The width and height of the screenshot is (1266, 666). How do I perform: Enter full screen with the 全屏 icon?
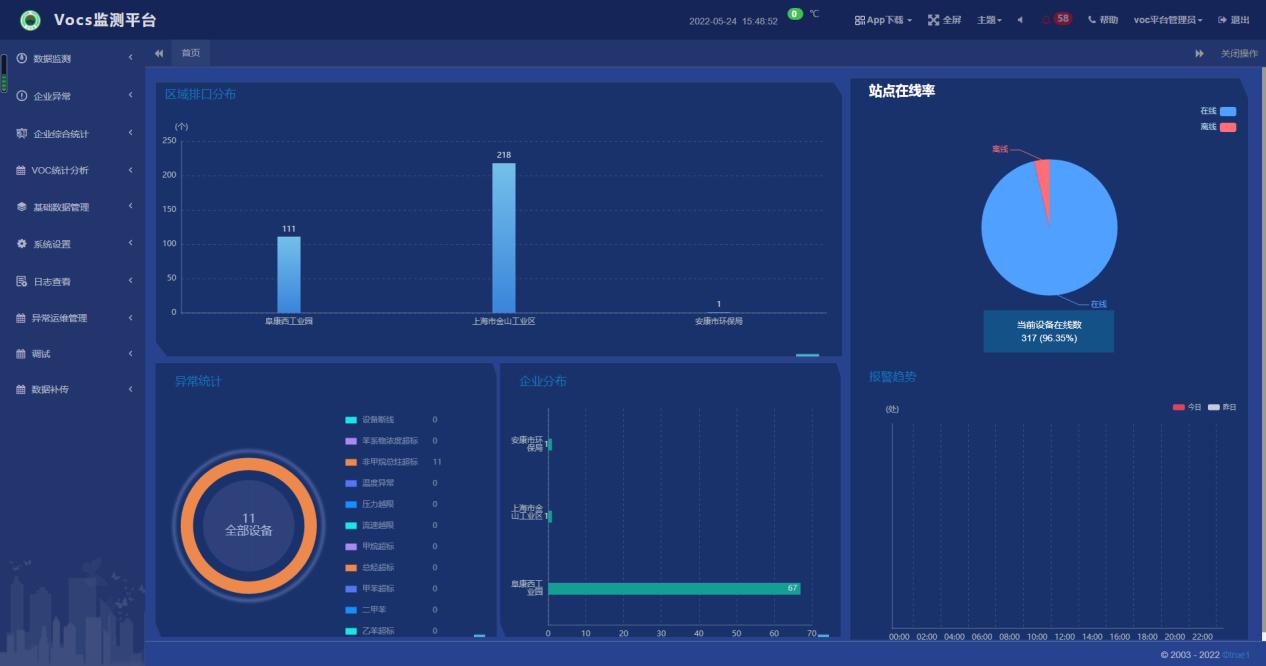(934, 20)
